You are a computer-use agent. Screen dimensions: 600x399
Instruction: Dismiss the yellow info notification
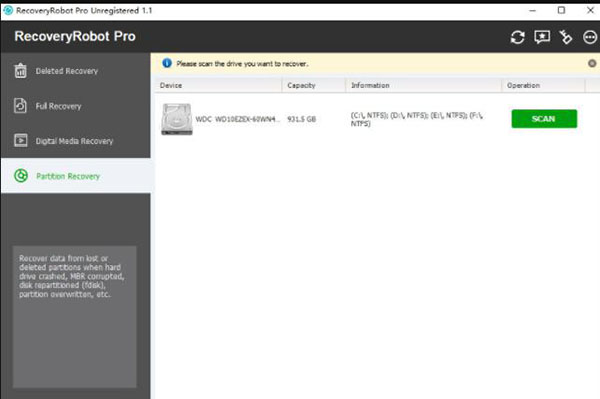(592, 63)
